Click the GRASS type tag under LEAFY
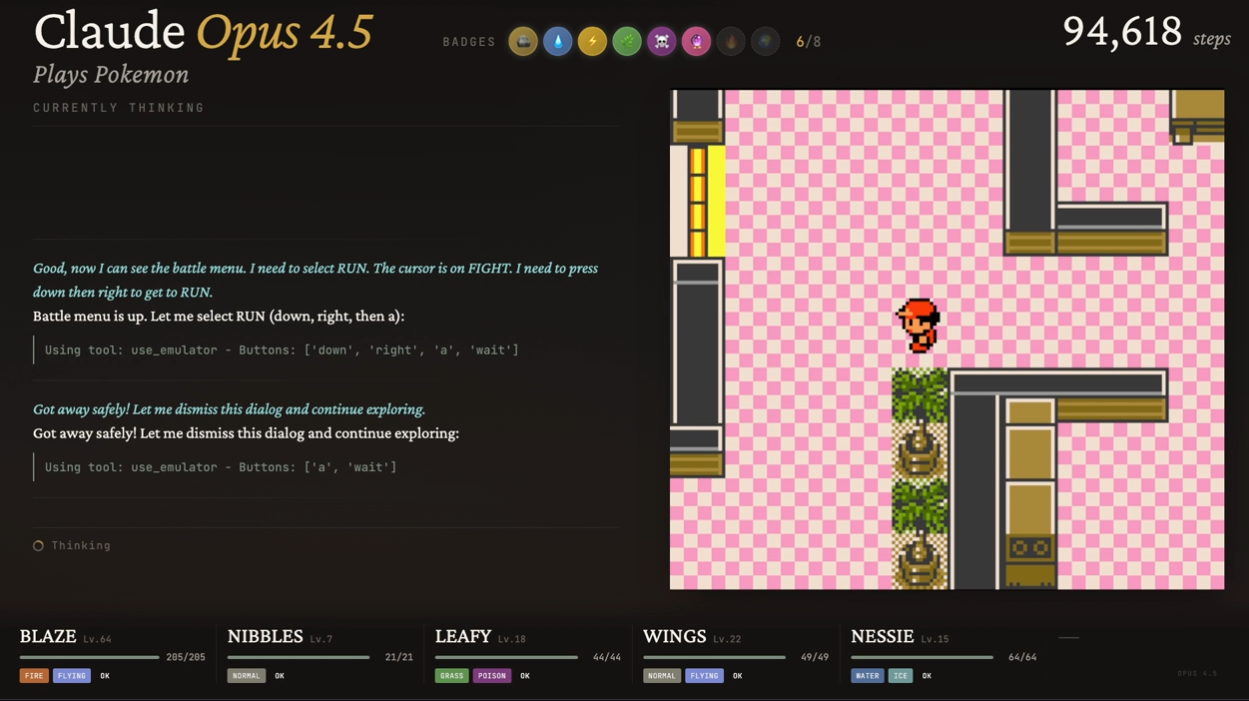The image size is (1249, 701). (452, 676)
